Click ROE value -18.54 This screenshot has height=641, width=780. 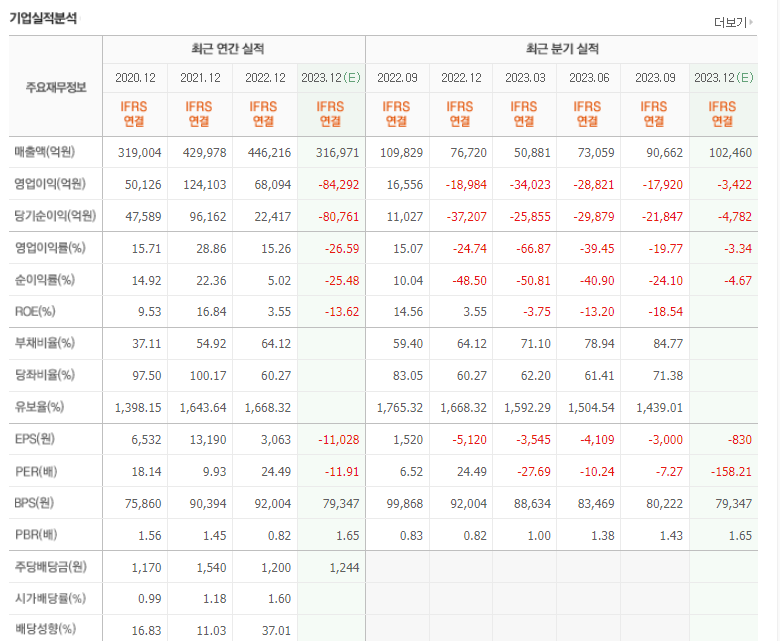coord(666,312)
